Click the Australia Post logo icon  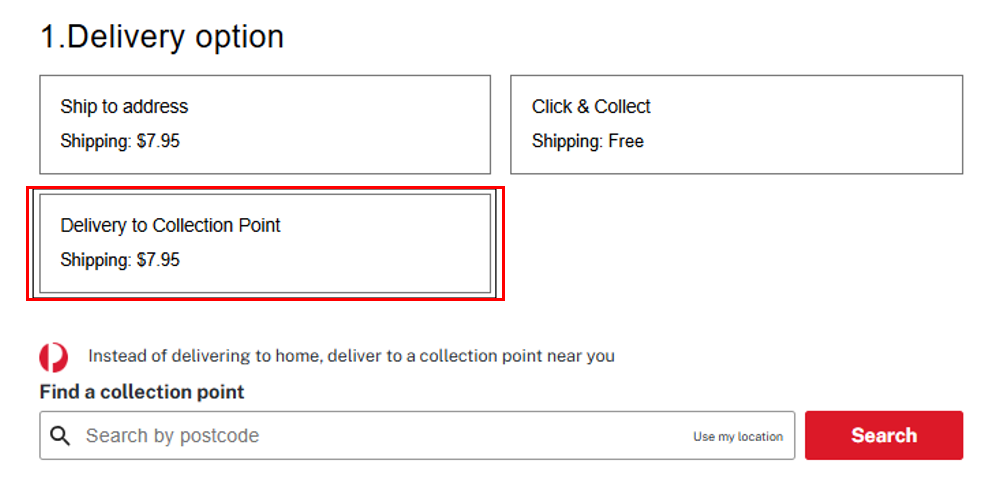point(54,357)
